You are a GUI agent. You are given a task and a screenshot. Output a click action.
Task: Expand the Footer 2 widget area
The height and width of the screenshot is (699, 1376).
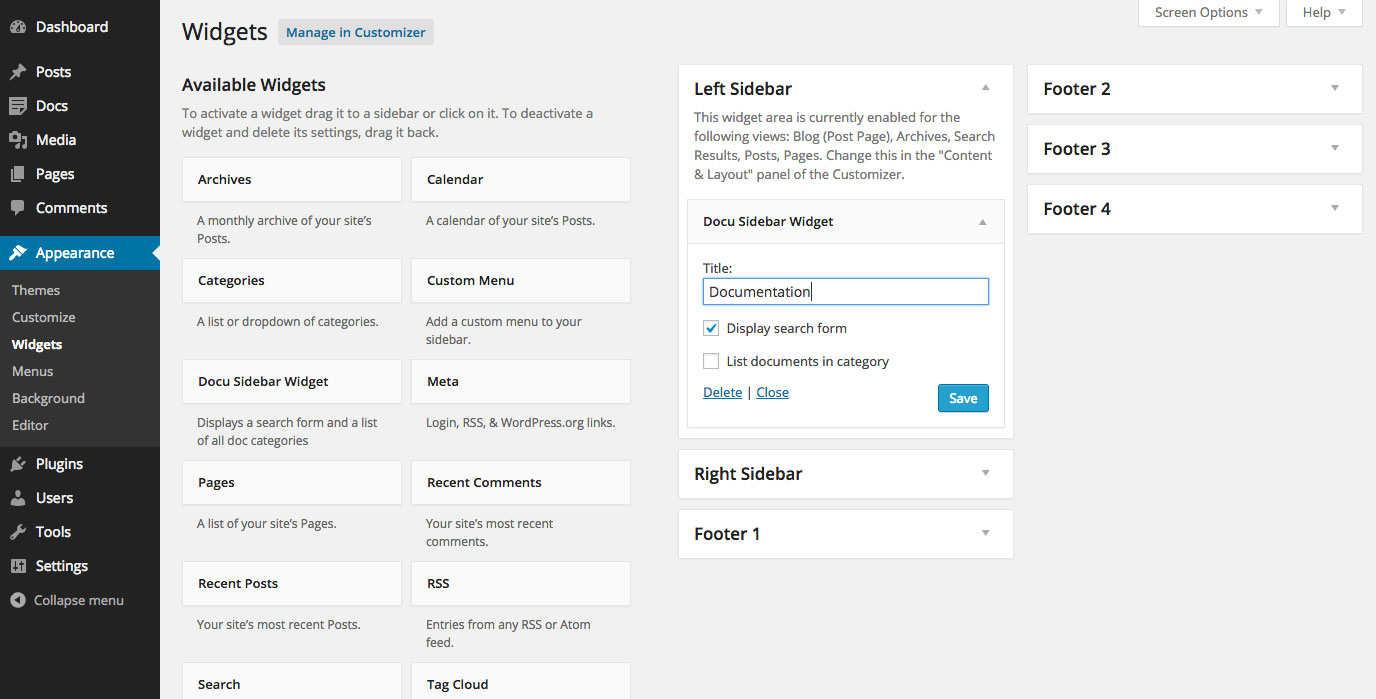pyautogui.click(x=1334, y=89)
